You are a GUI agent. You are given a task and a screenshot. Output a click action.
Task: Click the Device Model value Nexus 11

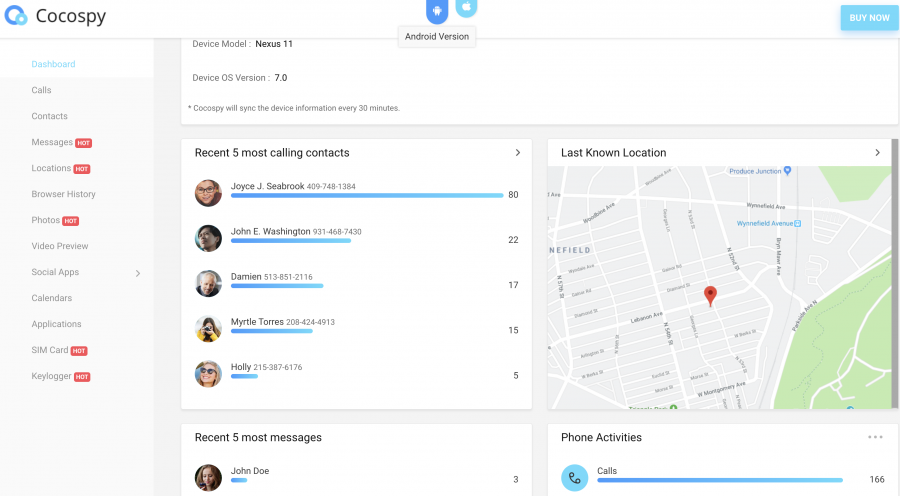(x=274, y=44)
